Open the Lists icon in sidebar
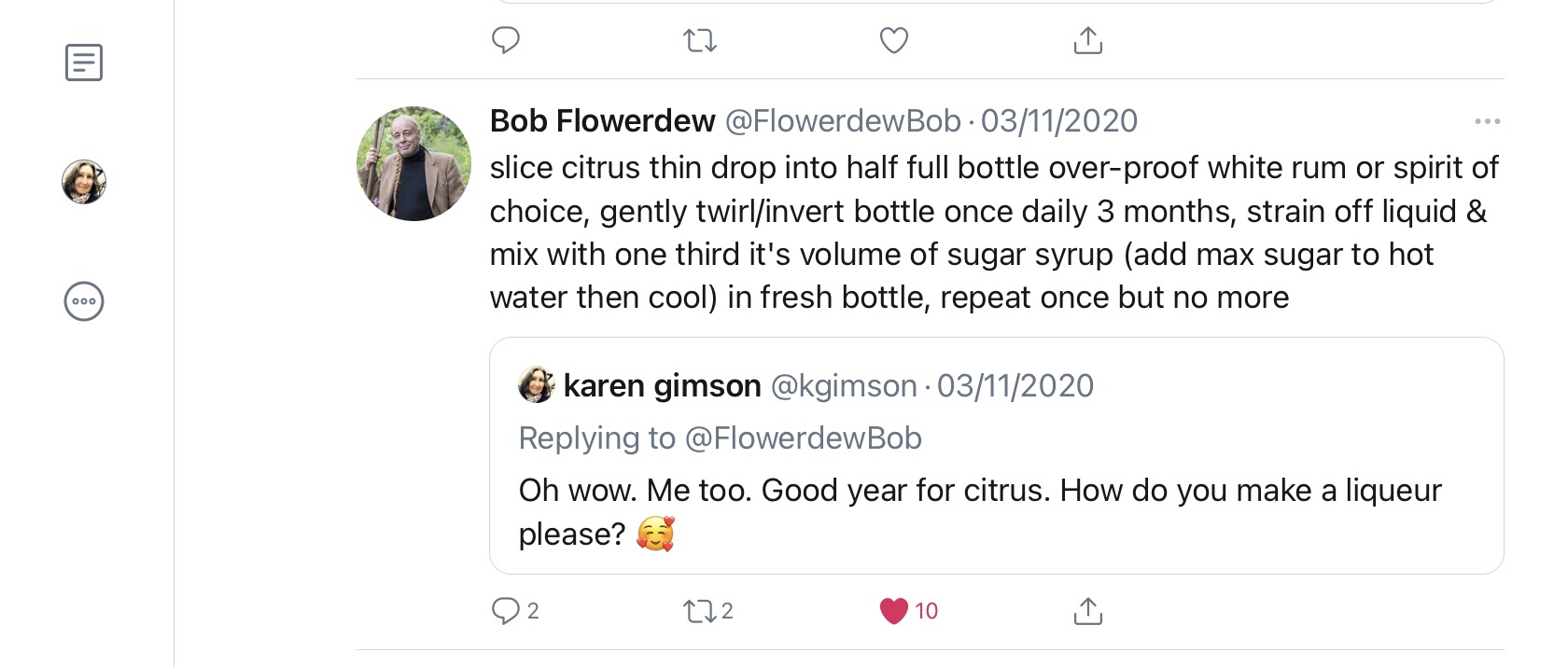The height and width of the screenshot is (667, 1568). point(84,63)
